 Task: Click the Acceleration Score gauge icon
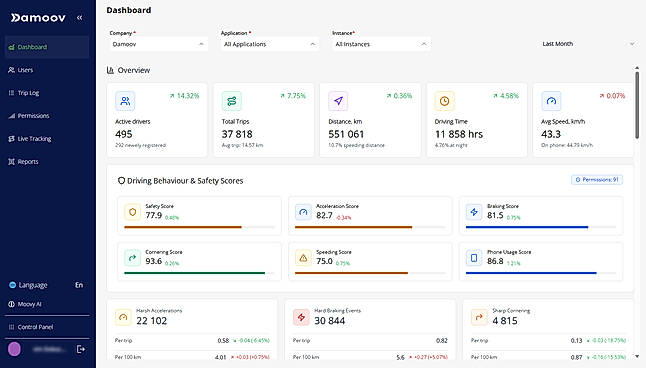point(303,212)
